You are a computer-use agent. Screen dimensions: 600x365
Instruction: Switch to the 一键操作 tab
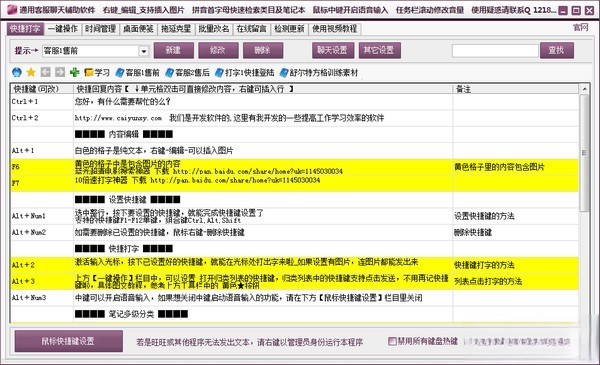(x=63, y=29)
